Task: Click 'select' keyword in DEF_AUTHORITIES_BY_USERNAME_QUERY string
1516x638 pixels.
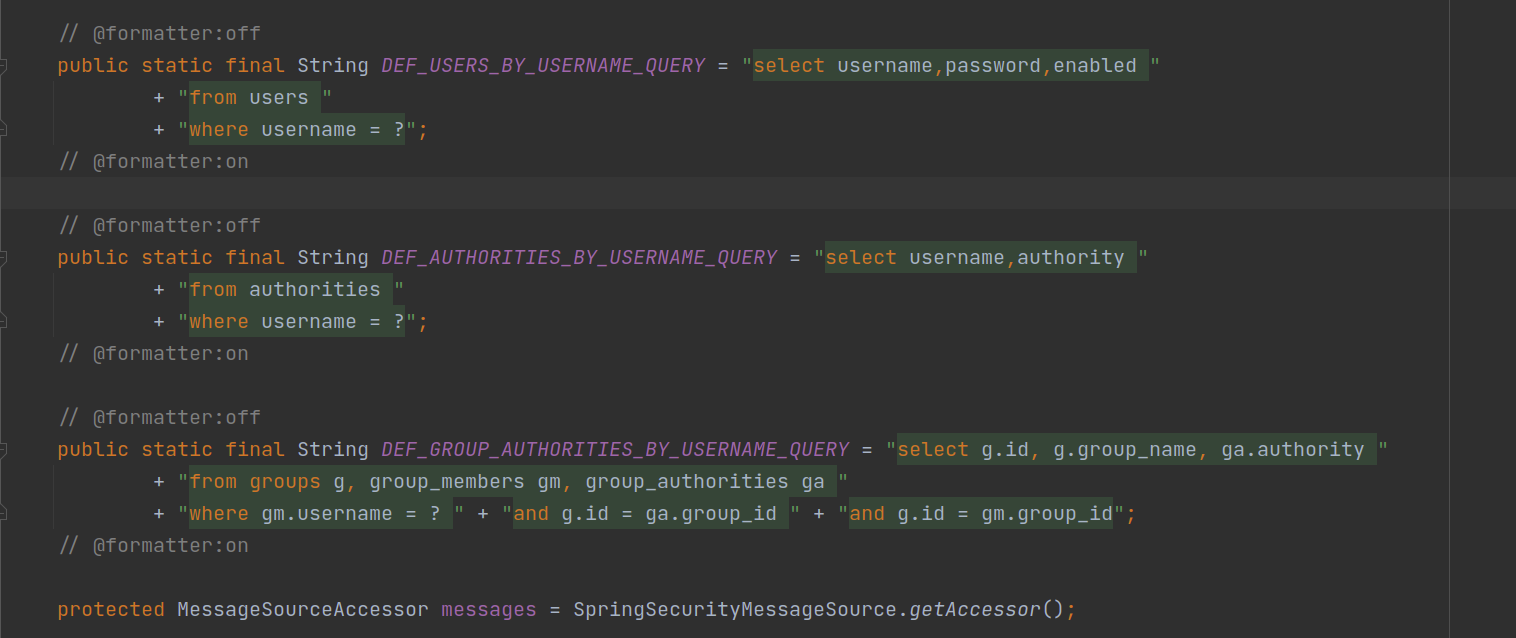Action: click(861, 258)
